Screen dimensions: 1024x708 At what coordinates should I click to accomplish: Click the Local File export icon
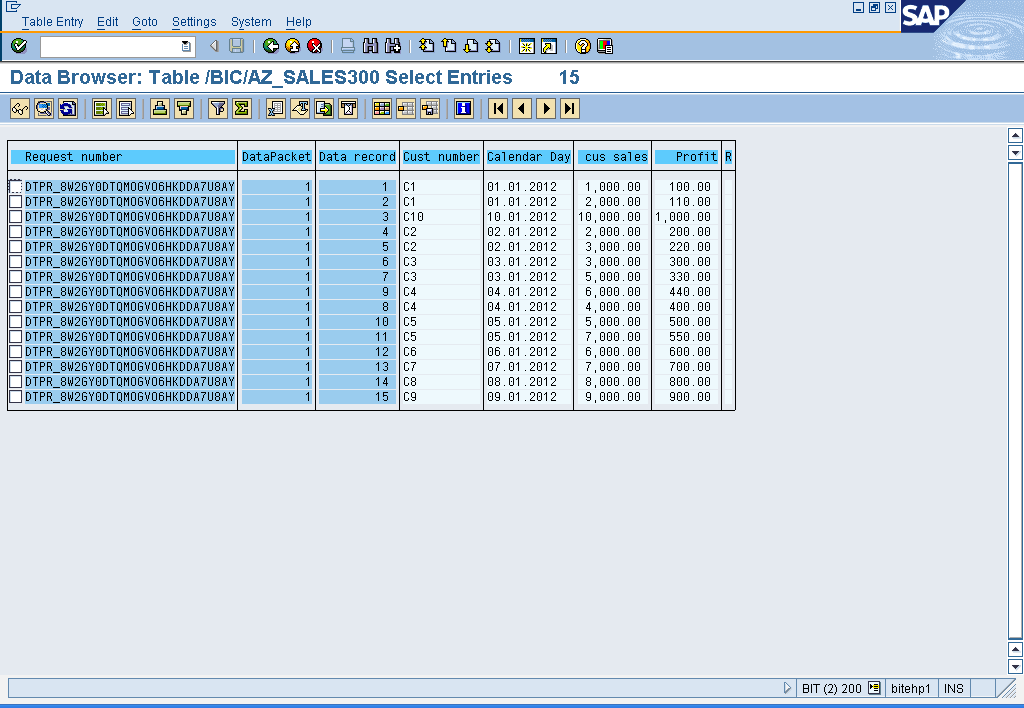coord(324,108)
